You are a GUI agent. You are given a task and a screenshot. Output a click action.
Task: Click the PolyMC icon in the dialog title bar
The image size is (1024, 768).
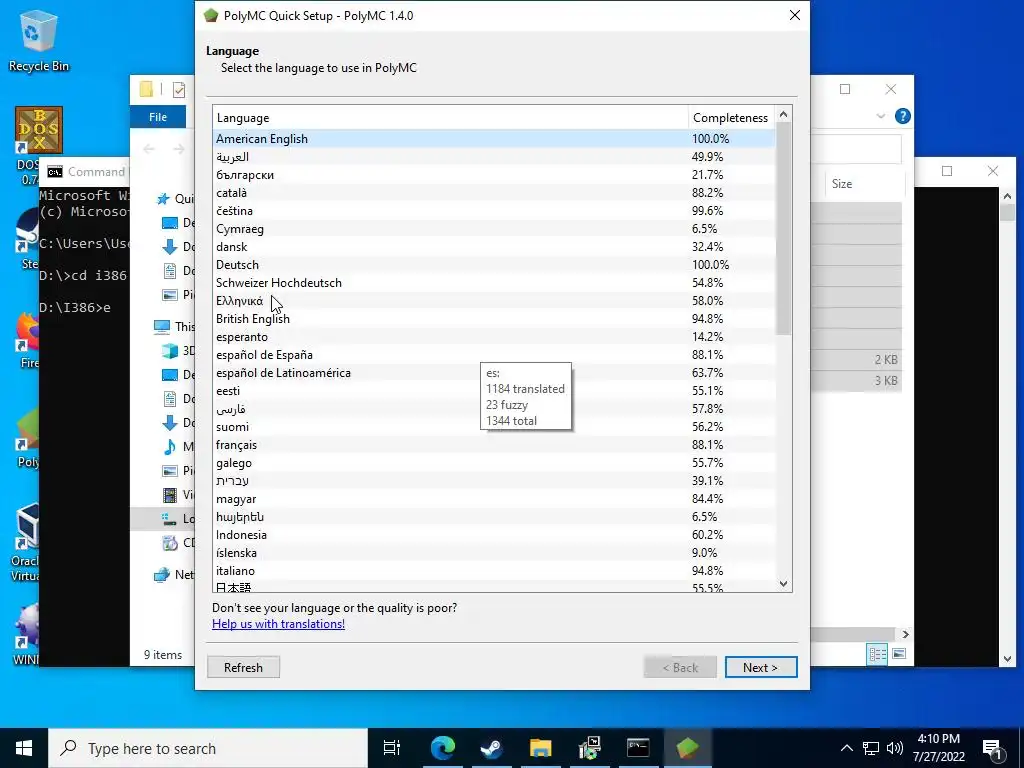[x=210, y=15]
